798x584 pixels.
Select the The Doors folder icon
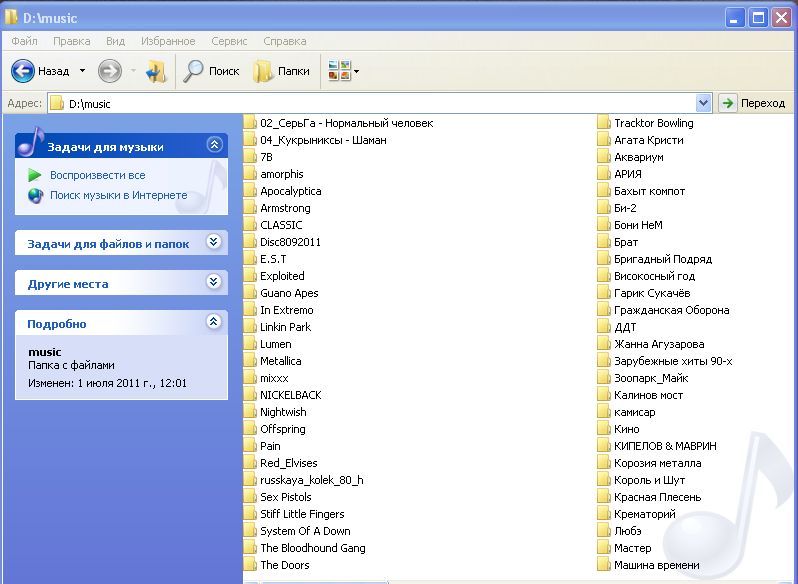tap(249, 565)
